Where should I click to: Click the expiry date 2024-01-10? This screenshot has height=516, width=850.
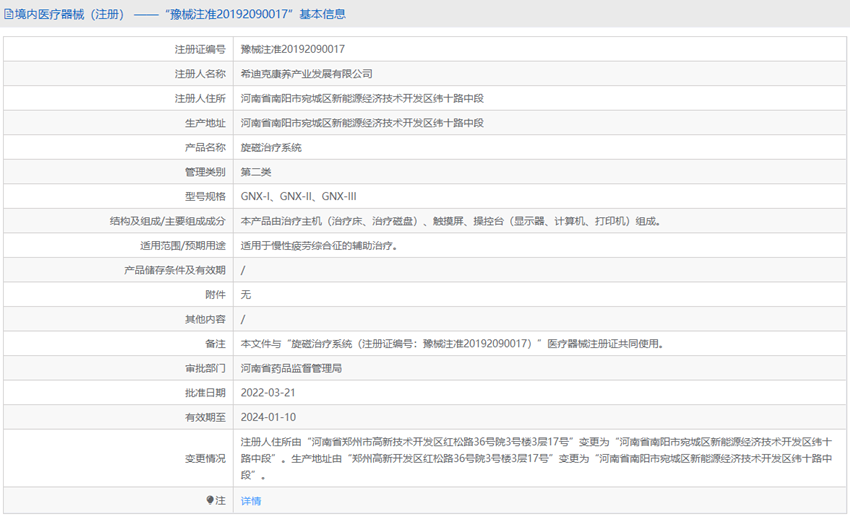click(268, 417)
